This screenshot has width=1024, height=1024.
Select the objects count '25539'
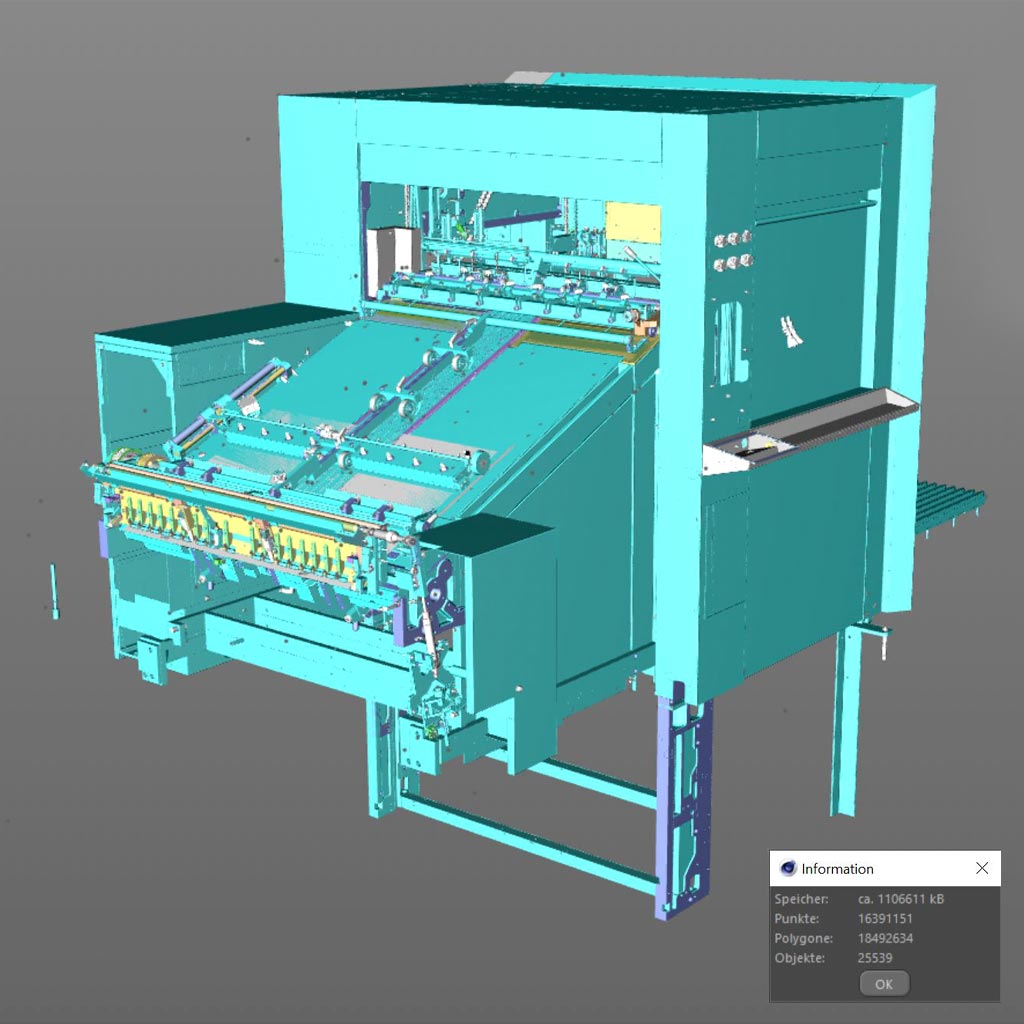tap(874, 958)
